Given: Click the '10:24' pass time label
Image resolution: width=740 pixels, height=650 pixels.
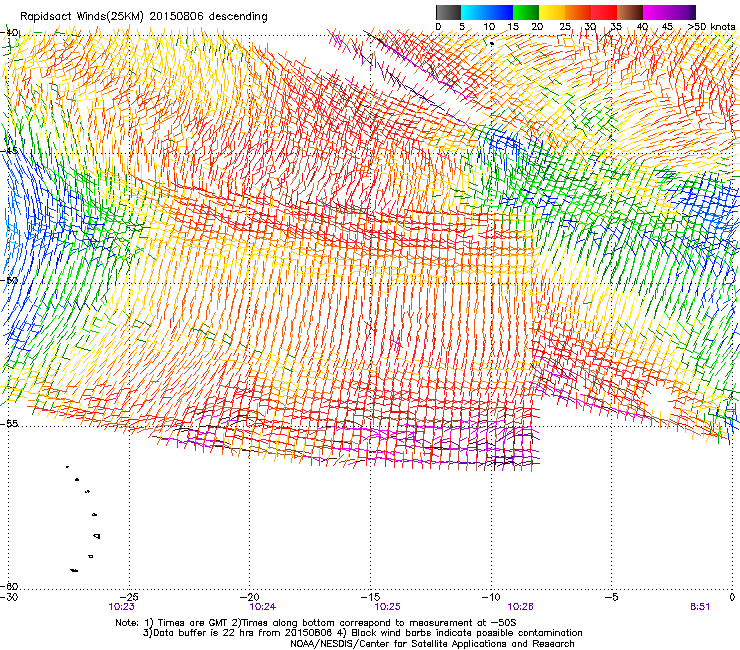Looking at the screenshot, I should pyautogui.click(x=263, y=607).
